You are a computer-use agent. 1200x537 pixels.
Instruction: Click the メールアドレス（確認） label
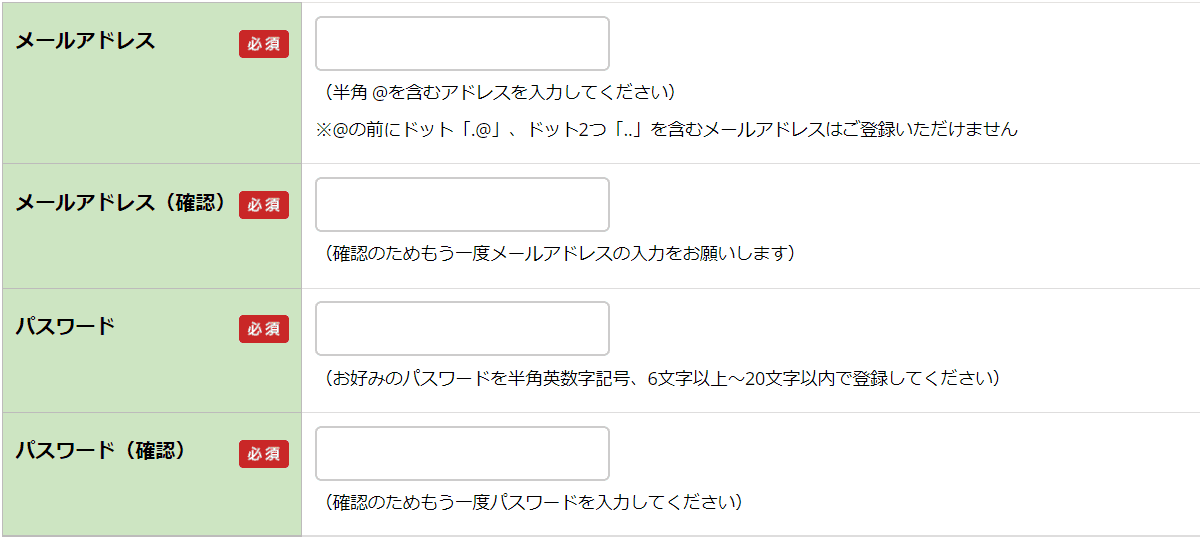[122, 203]
